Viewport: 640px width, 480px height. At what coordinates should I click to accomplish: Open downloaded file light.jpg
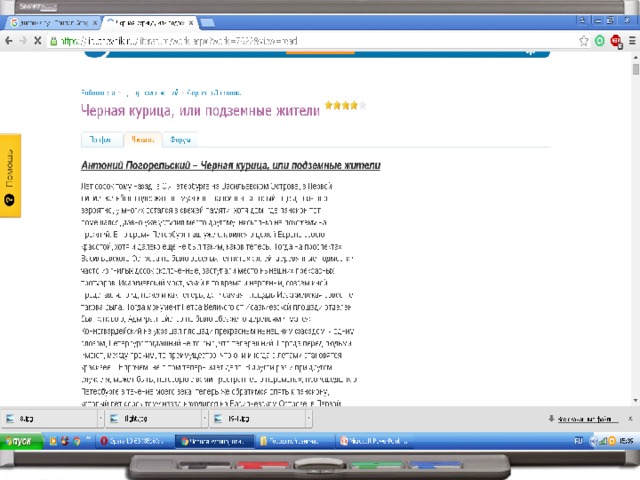(x=154, y=419)
